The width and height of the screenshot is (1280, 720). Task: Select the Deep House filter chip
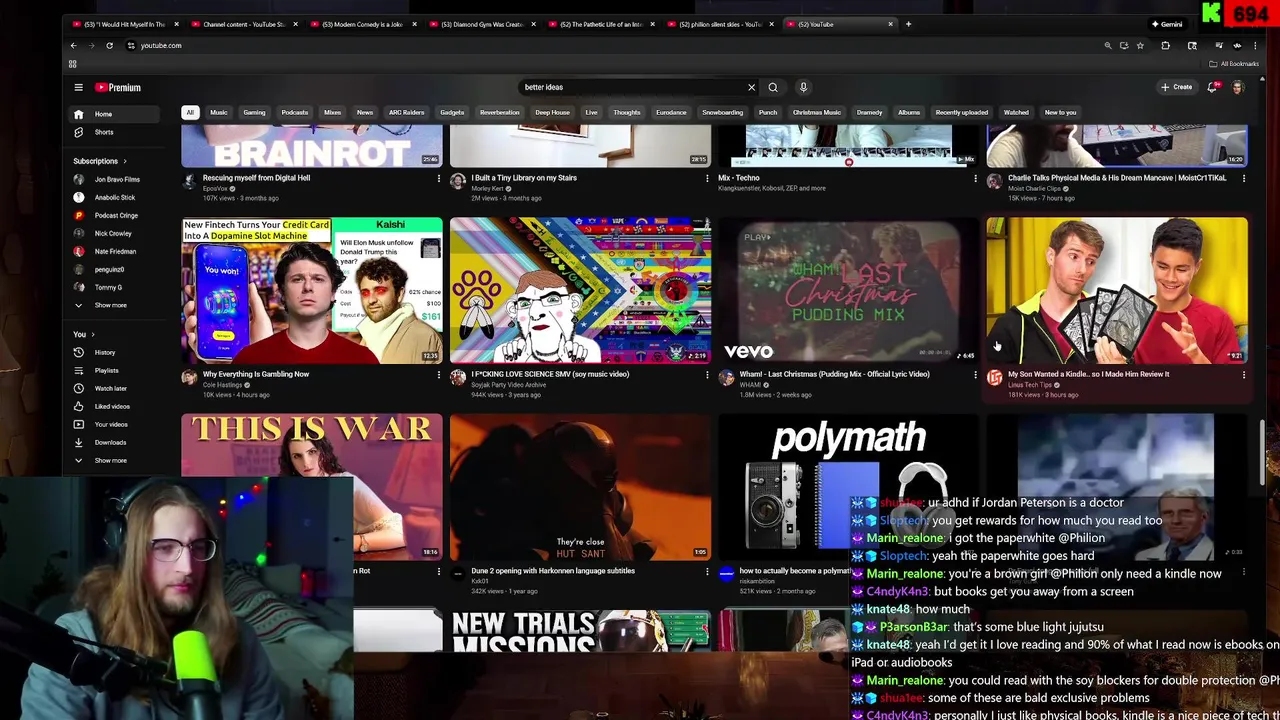[x=552, y=112]
